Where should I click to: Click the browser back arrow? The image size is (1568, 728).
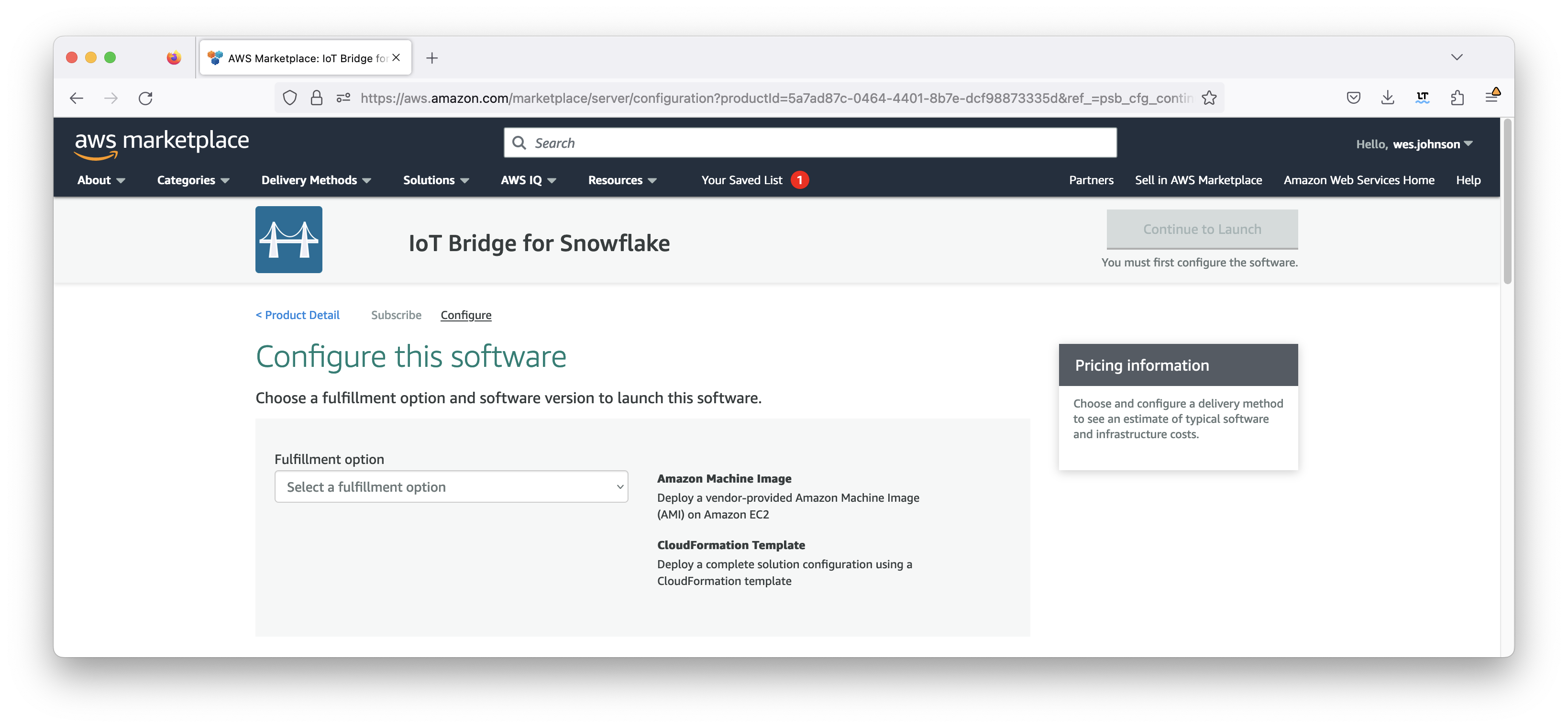[x=77, y=98]
